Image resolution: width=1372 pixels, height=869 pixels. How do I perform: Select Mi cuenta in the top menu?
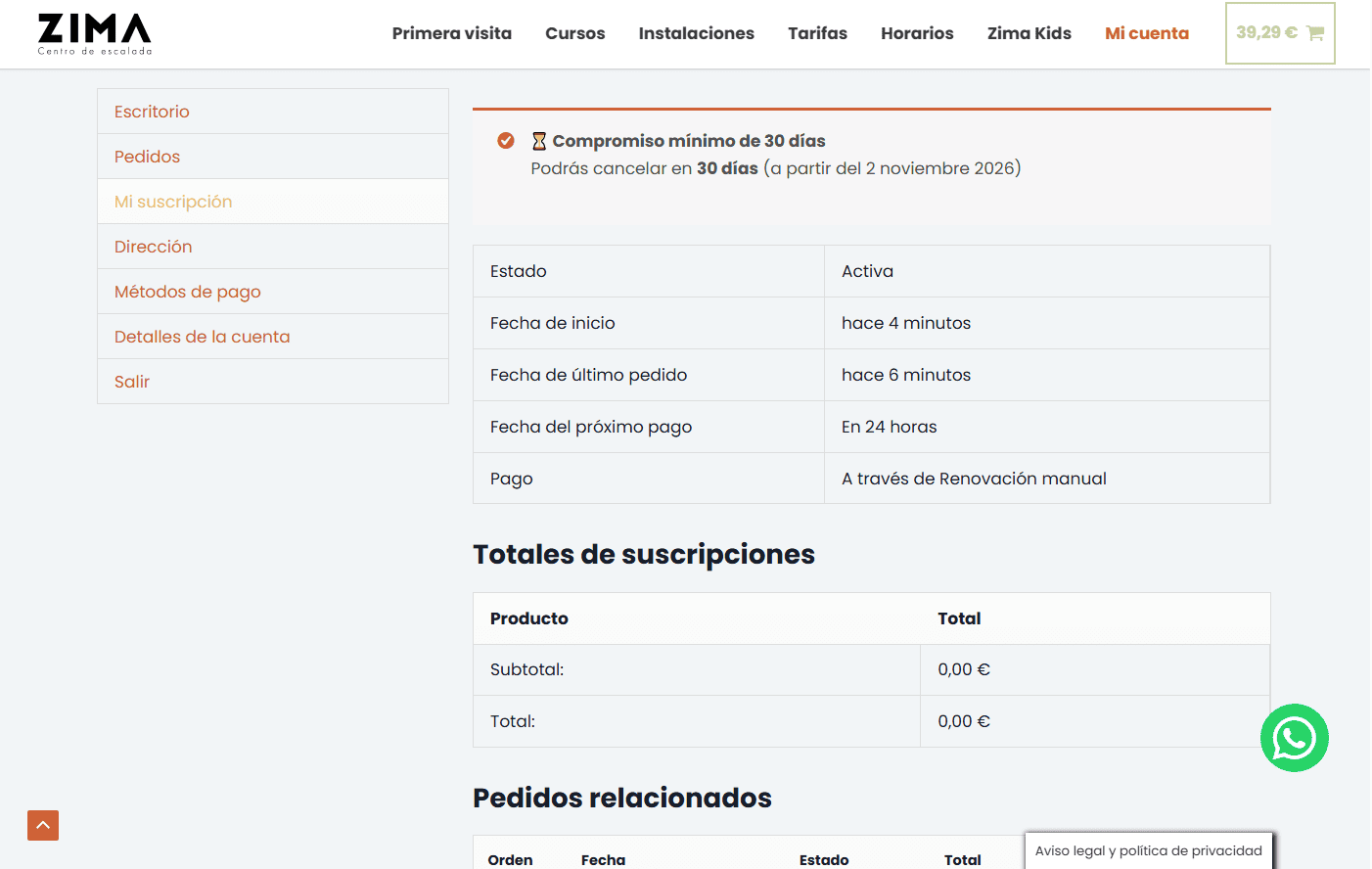(1147, 33)
